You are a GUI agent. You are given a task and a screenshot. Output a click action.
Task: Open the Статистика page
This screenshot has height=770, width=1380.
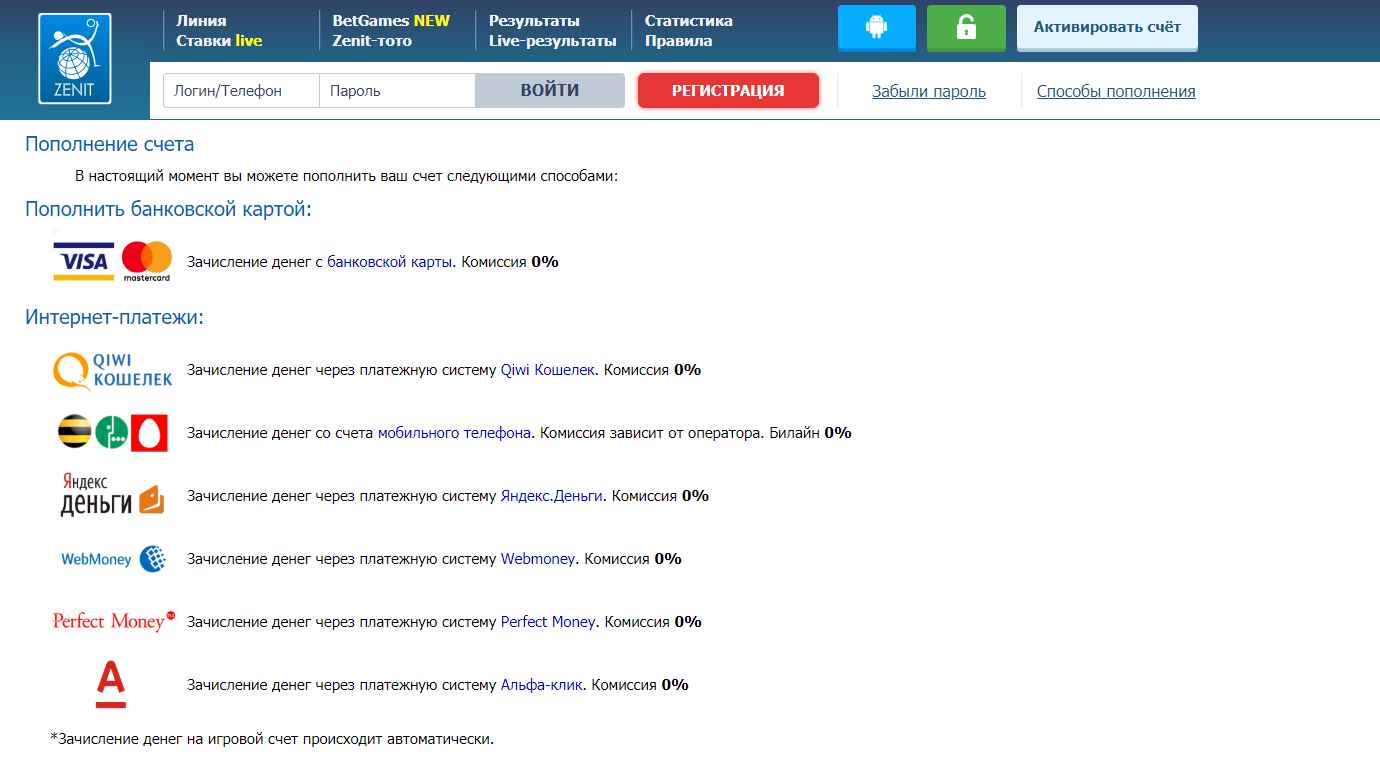coord(688,20)
